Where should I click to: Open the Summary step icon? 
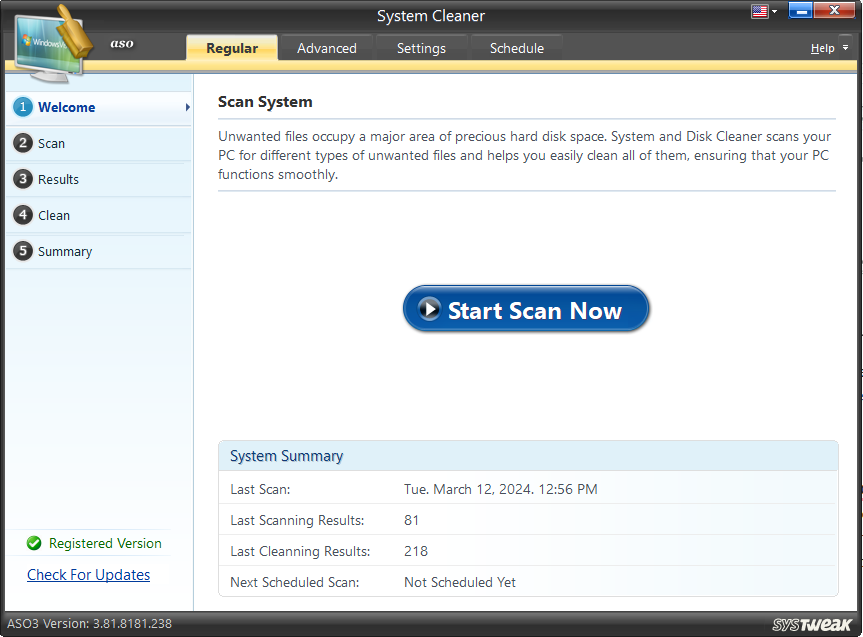[x=22, y=251]
